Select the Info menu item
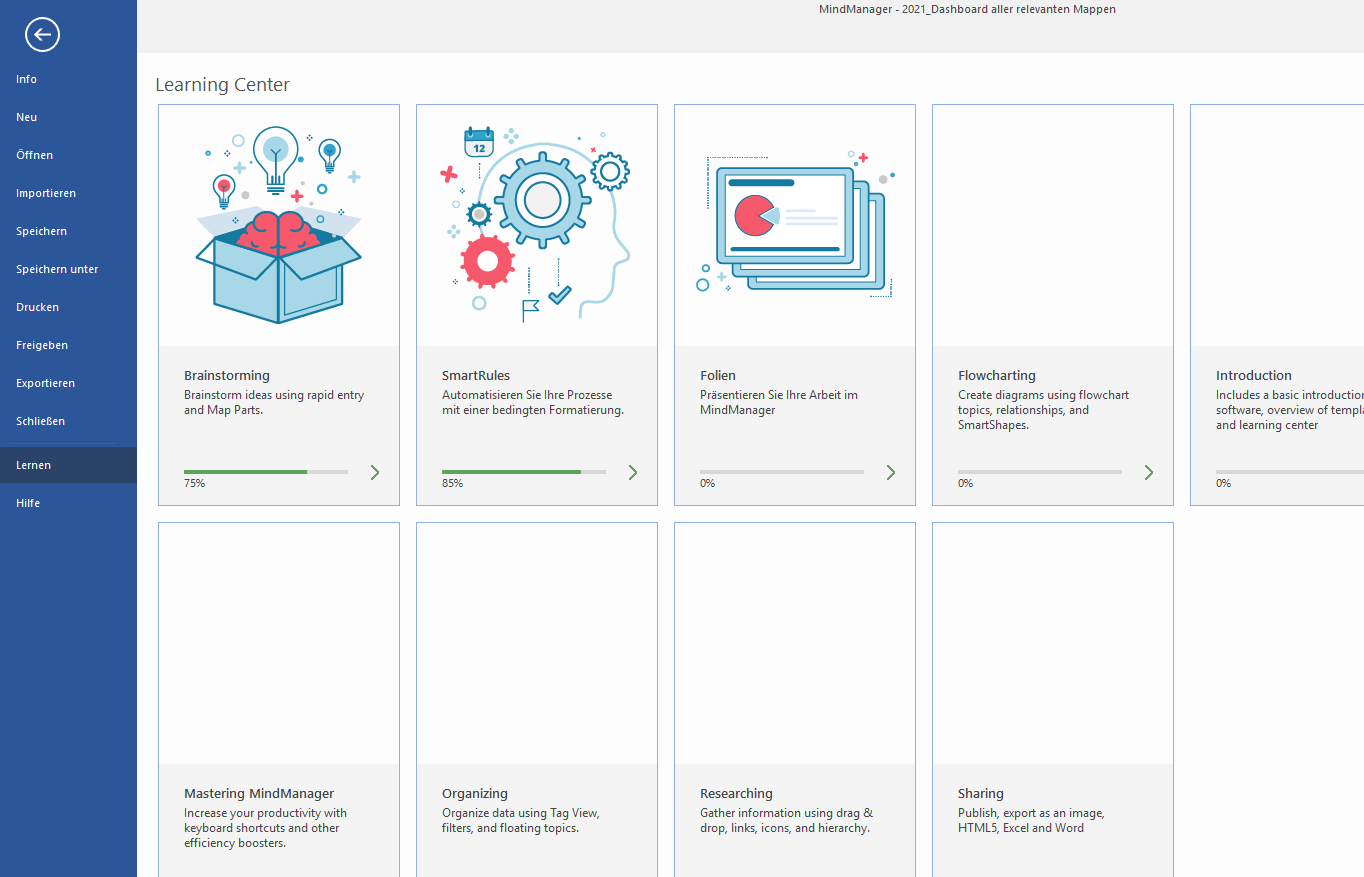Viewport: 1364px width, 877px height. [x=27, y=79]
